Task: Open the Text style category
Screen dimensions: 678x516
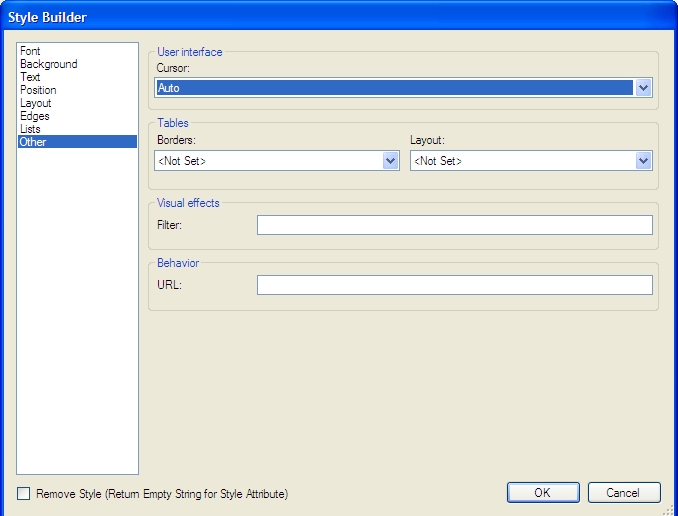Action: (x=30, y=77)
